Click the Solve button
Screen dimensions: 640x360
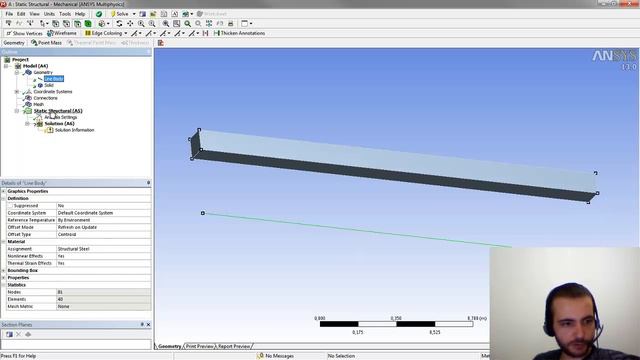point(120,14)
